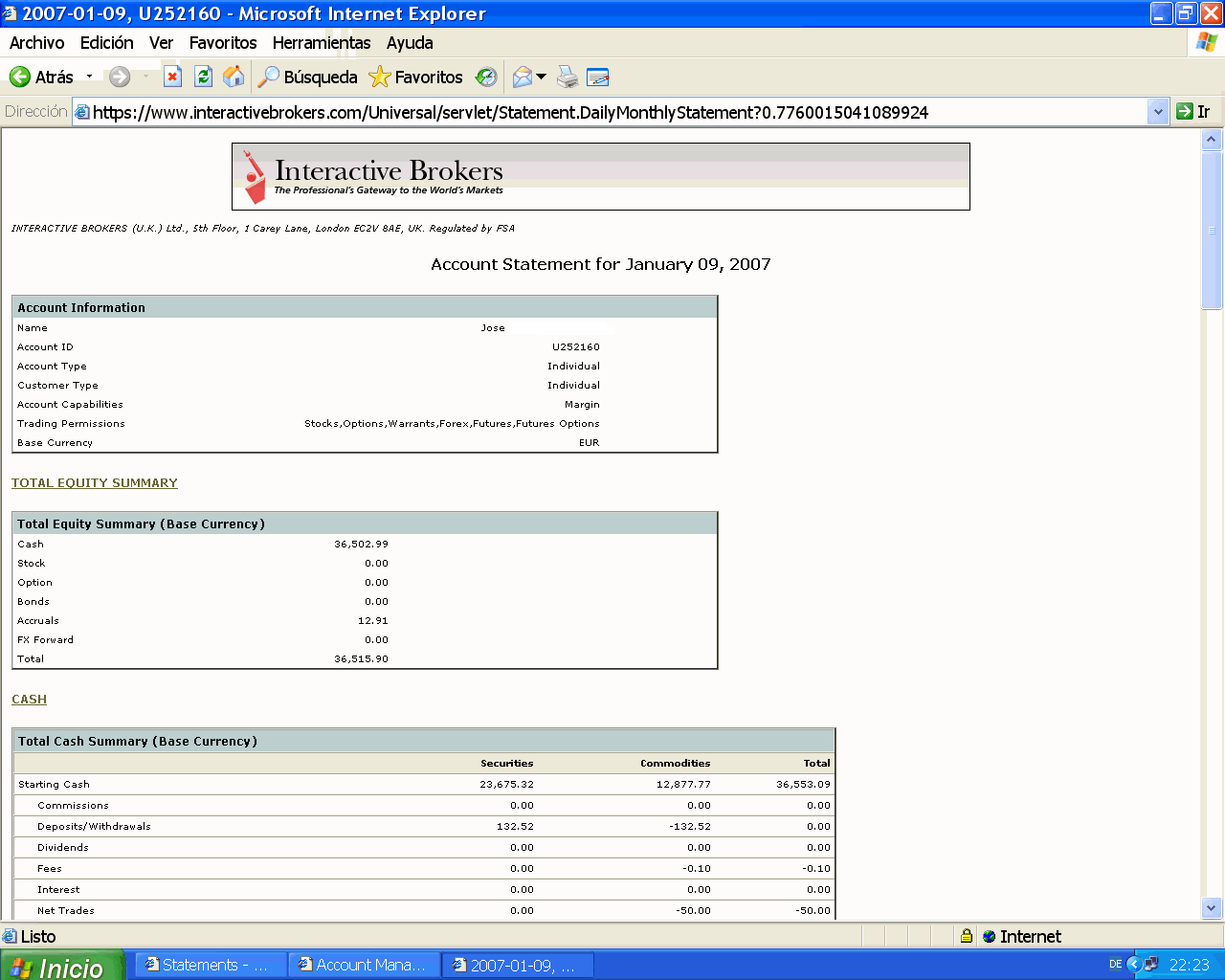Click the Fees commodities value -0.10
The height and width of the screenshot is (980, 1225).
coord(697,869)
